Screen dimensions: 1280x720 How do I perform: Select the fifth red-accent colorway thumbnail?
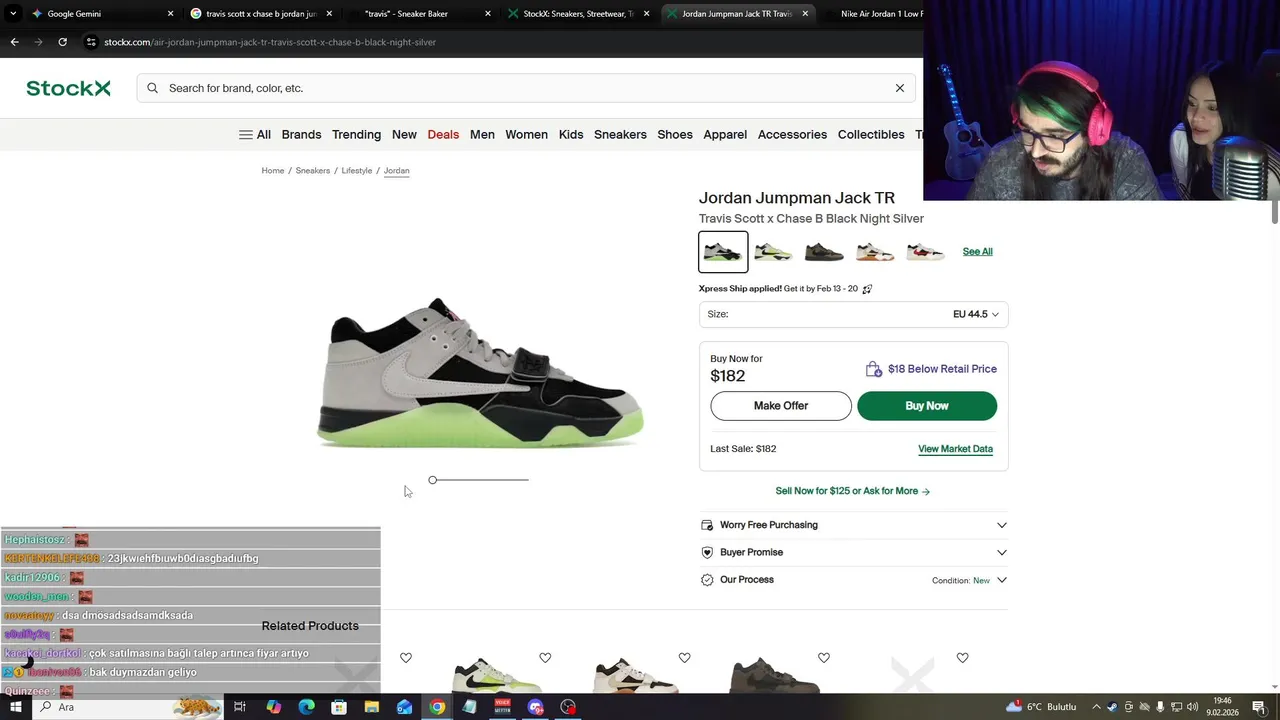[926, 252]
